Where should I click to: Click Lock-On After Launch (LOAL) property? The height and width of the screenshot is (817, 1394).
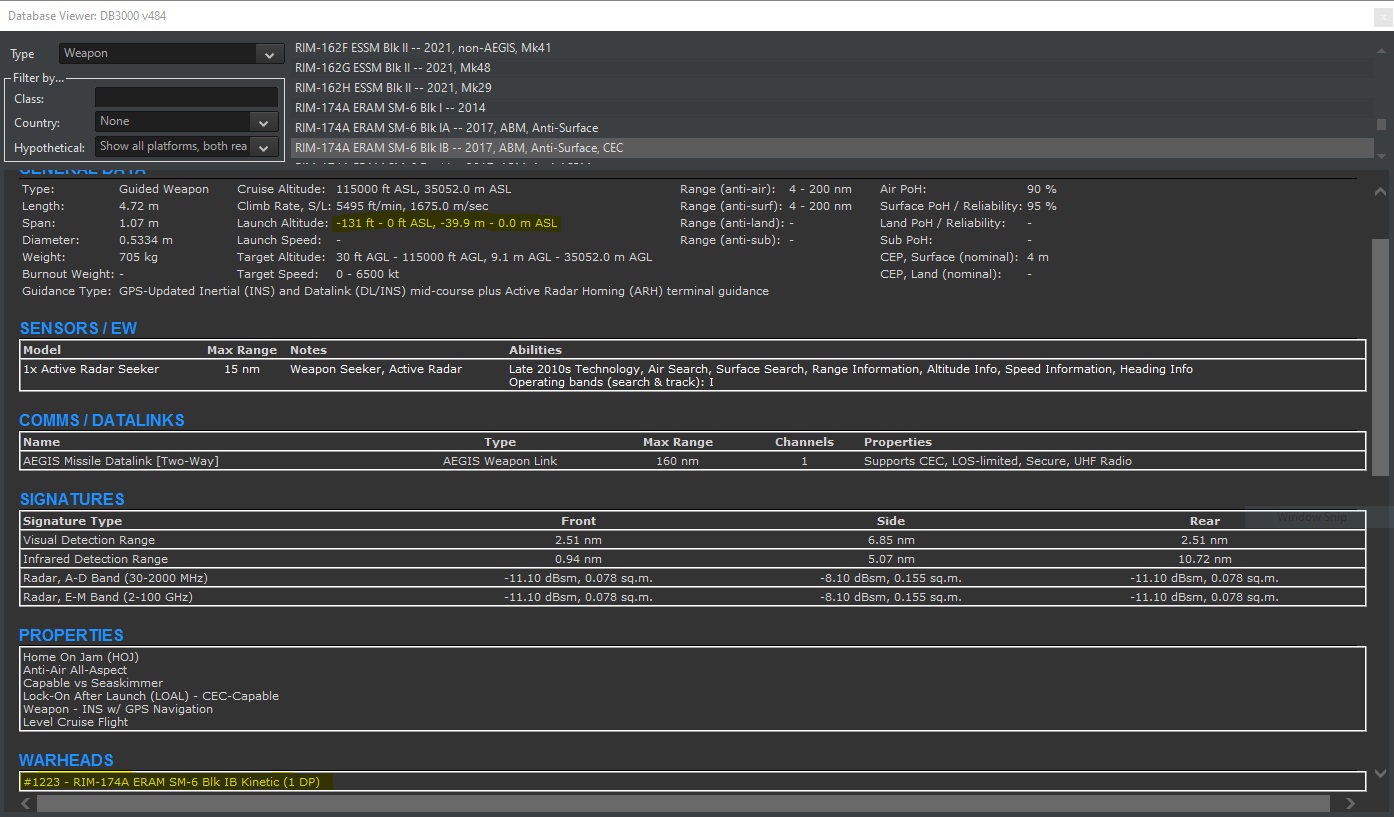(151, 696)
